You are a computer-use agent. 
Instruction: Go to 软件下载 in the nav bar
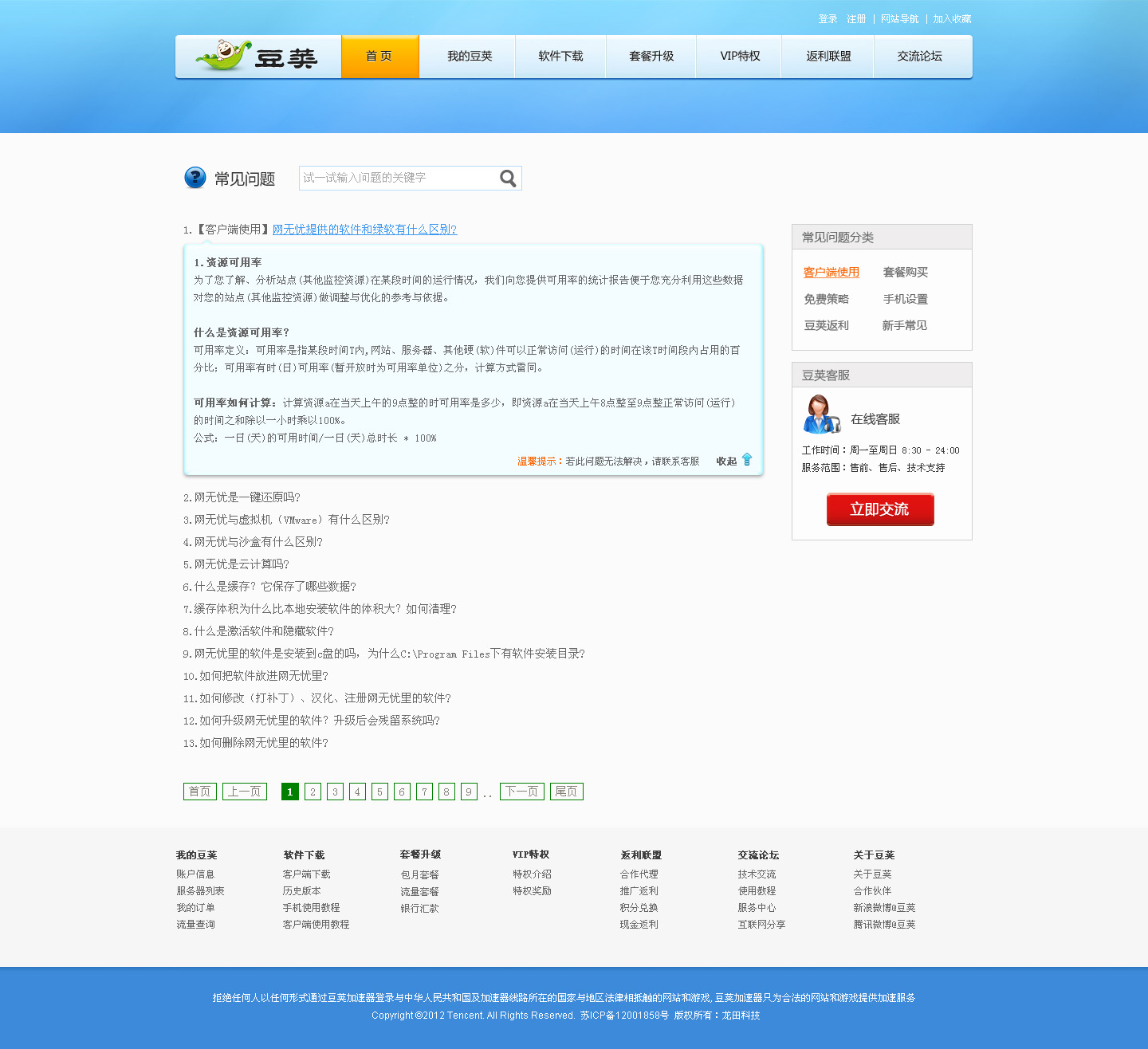pyautogui.click(x=560, y=57)
